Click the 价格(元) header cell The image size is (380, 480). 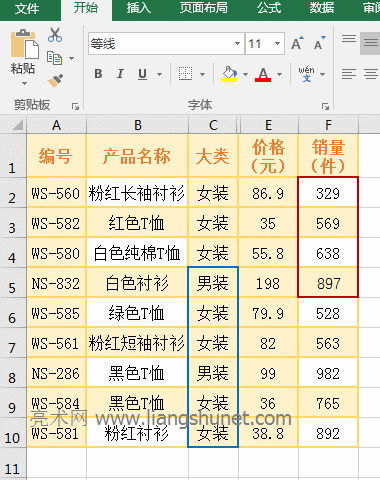point(268,156)
